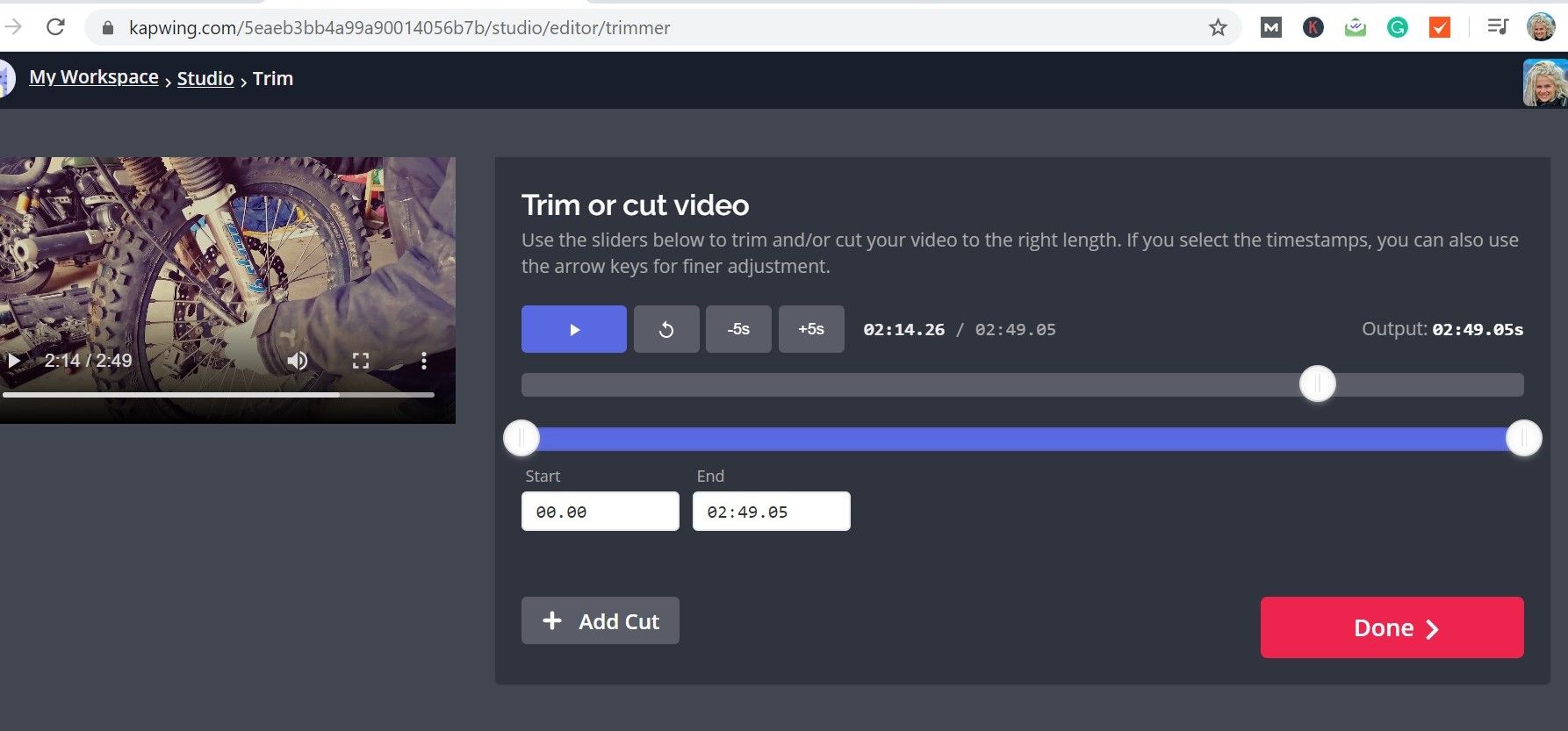Focus the End time input field
The width and height of the screenshot is (1568, 731).
[x=771, y=512]
